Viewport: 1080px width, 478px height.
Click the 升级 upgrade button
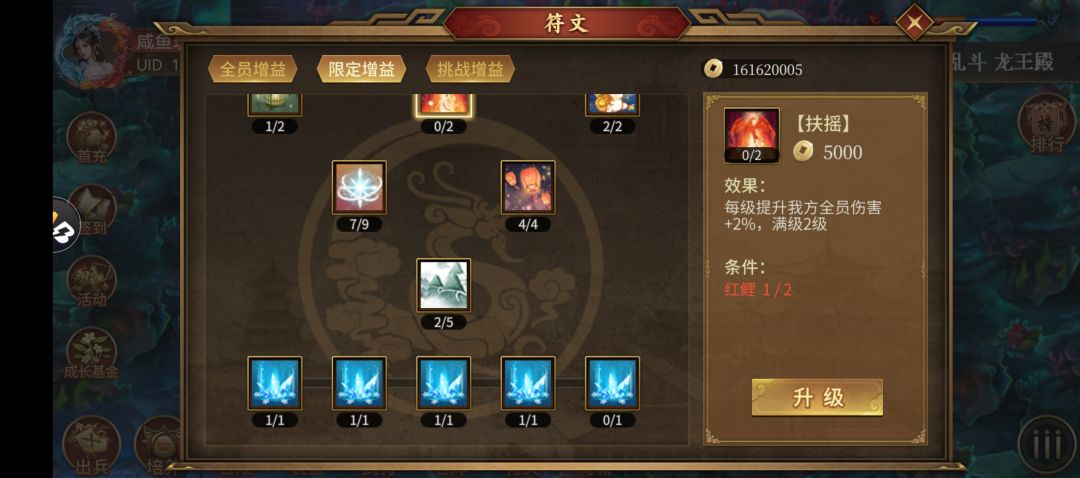pos(817,397)
